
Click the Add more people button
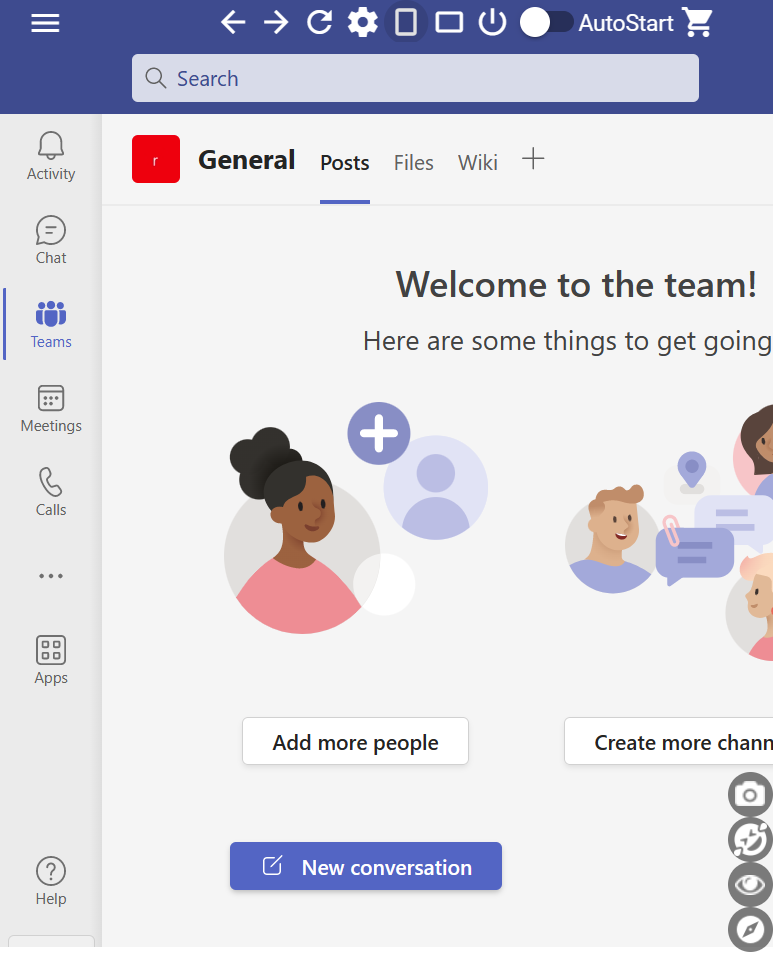[355, 742]
